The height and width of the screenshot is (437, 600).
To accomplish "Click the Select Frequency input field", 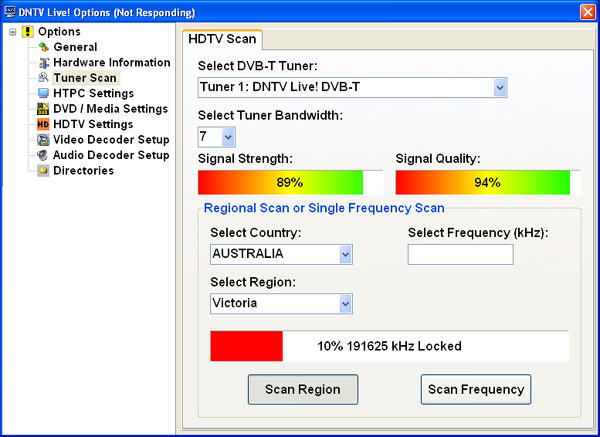I will coord(460,254).
